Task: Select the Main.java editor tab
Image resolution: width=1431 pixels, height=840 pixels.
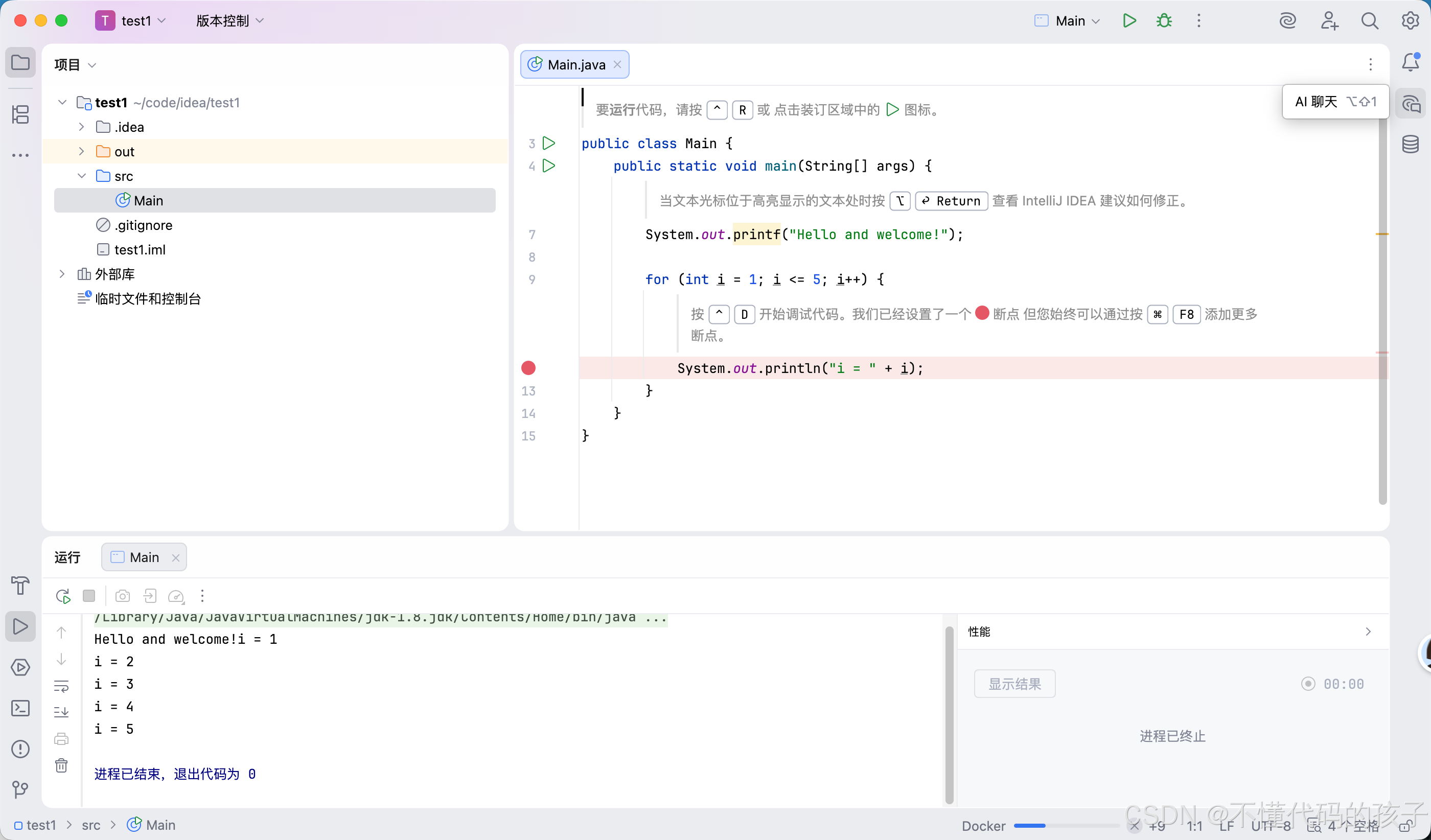Action: point(575,65)
